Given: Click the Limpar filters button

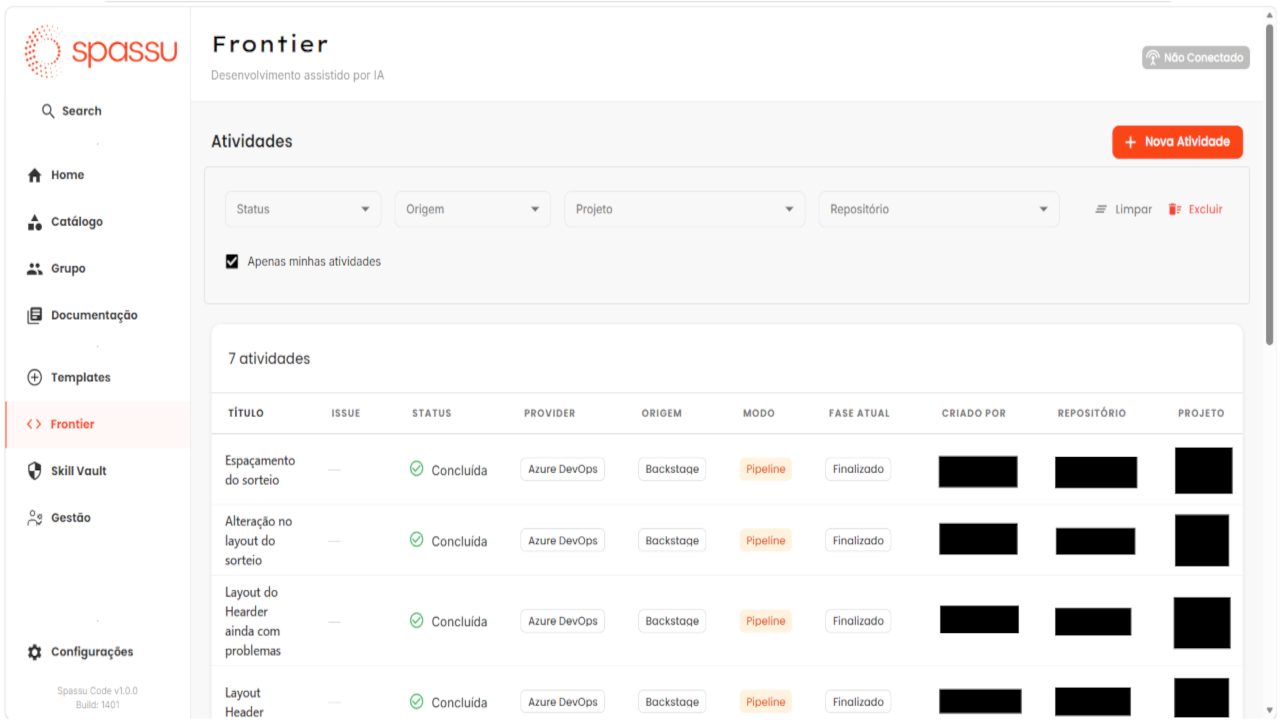Looking at the screenshot, I should coord(1123,209).
